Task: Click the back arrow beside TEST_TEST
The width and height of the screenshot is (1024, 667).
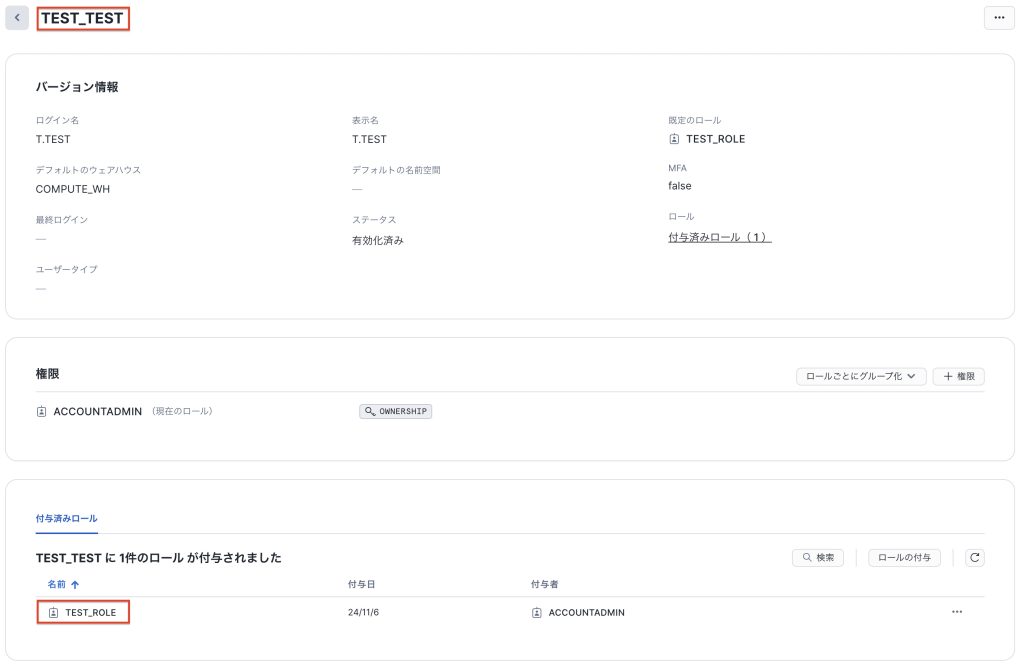Action: (x=17, y=18)
